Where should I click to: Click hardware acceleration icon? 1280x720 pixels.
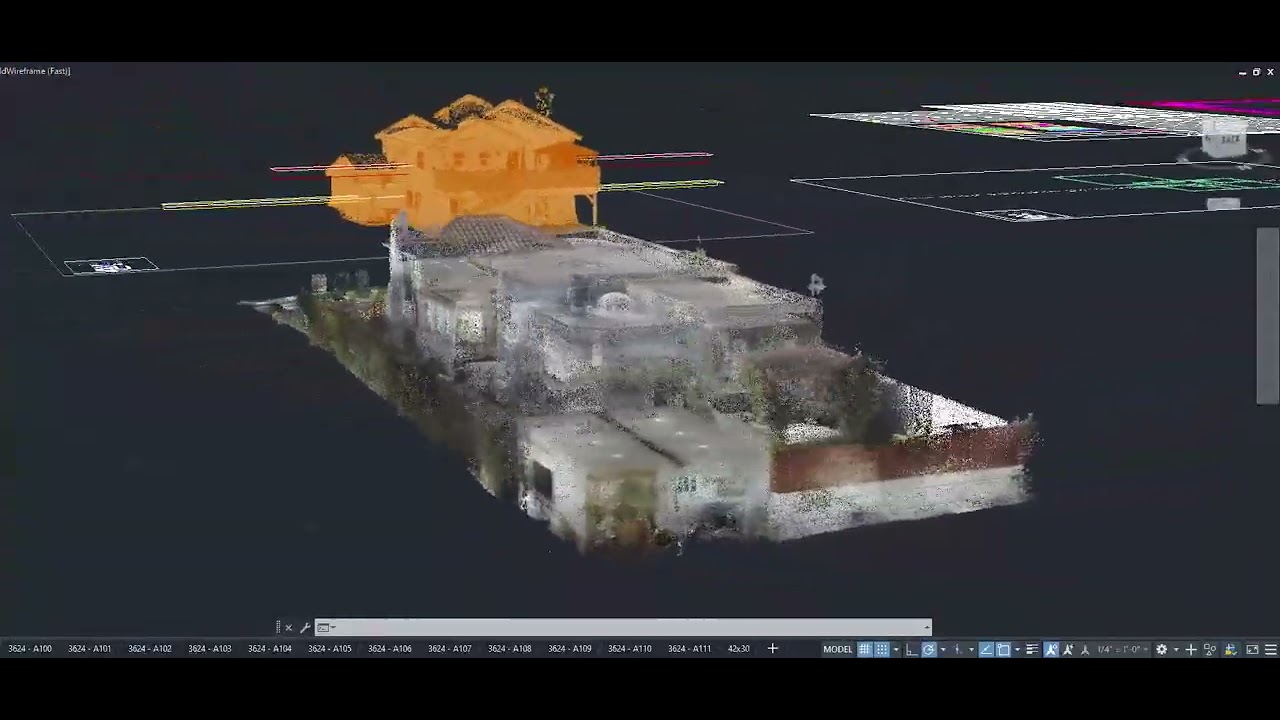point(1230,649)
